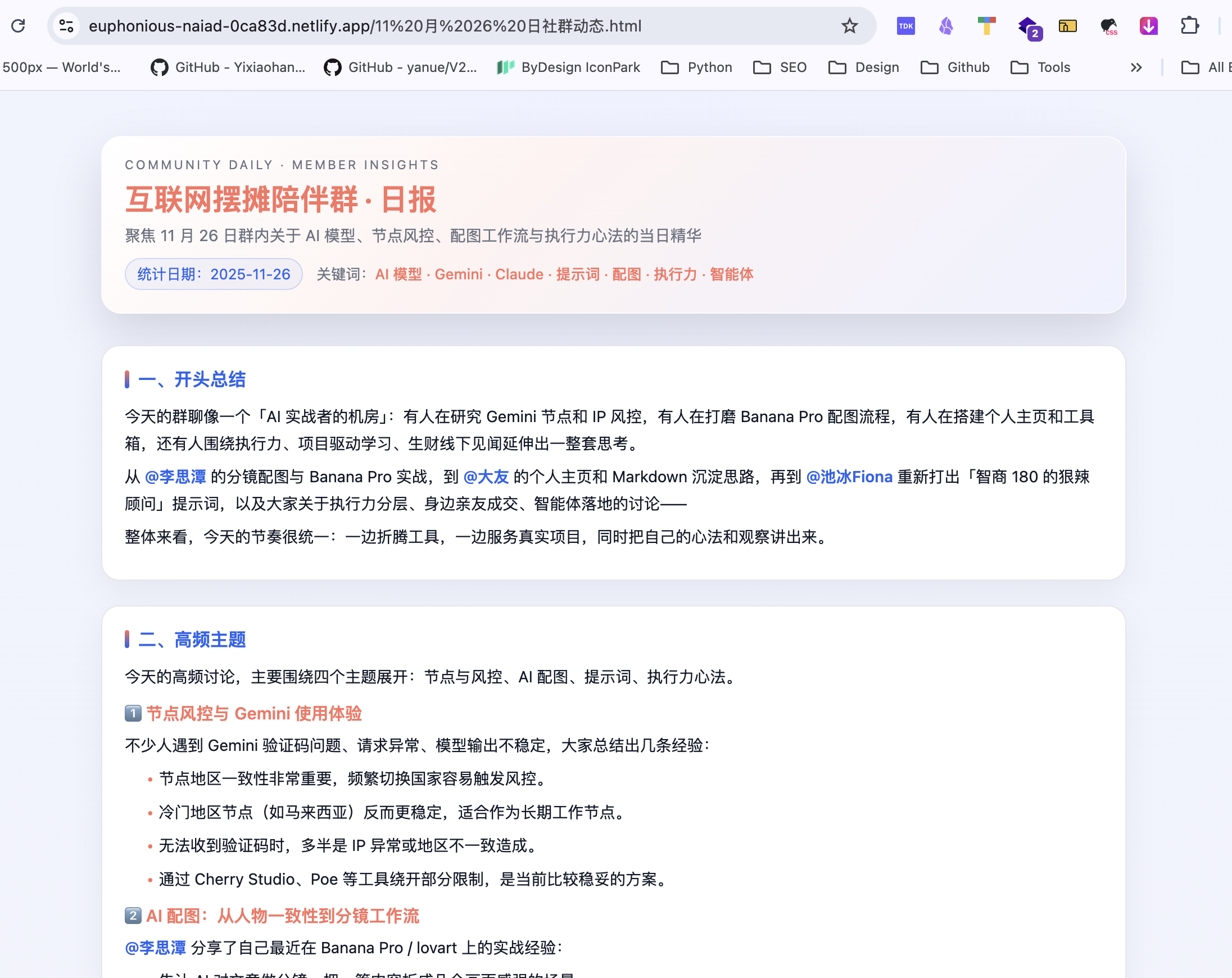This screenshot has width=1232, height=978.
Task: Reload the current page
Action: [19, 26]
